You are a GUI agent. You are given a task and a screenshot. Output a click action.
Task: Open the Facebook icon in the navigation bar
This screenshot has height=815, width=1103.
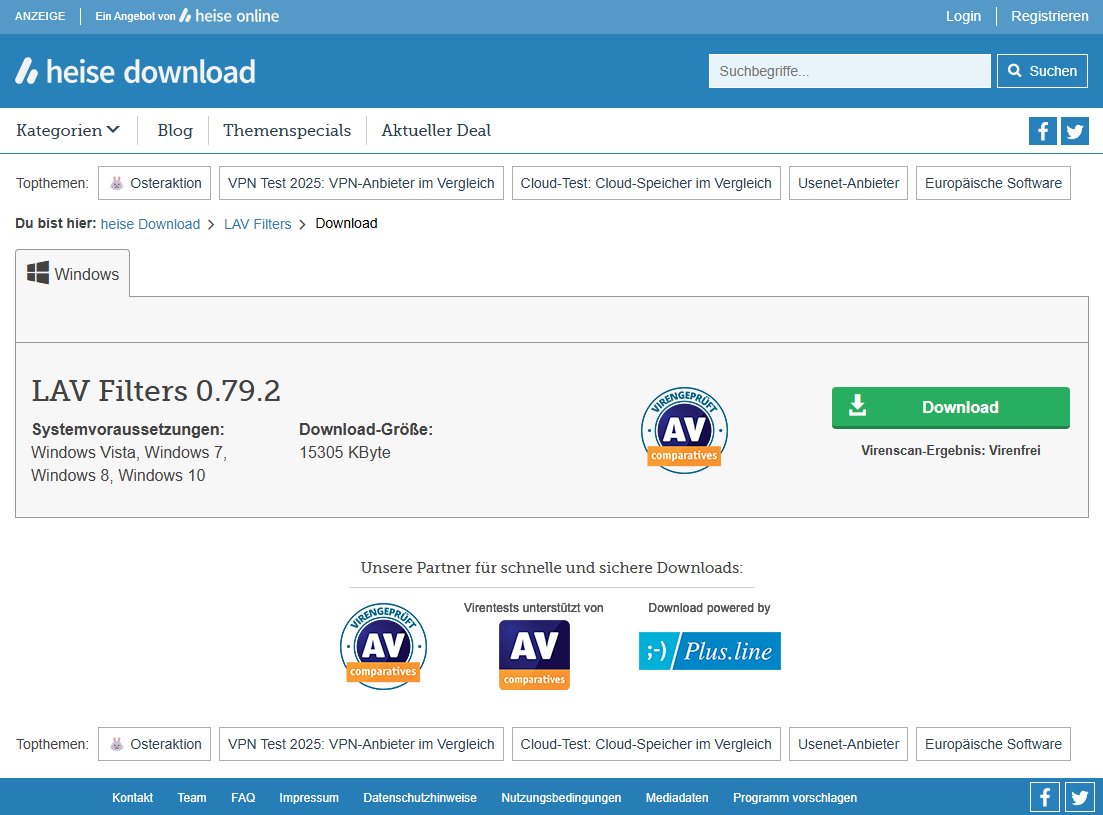(x=1043, y=131)
